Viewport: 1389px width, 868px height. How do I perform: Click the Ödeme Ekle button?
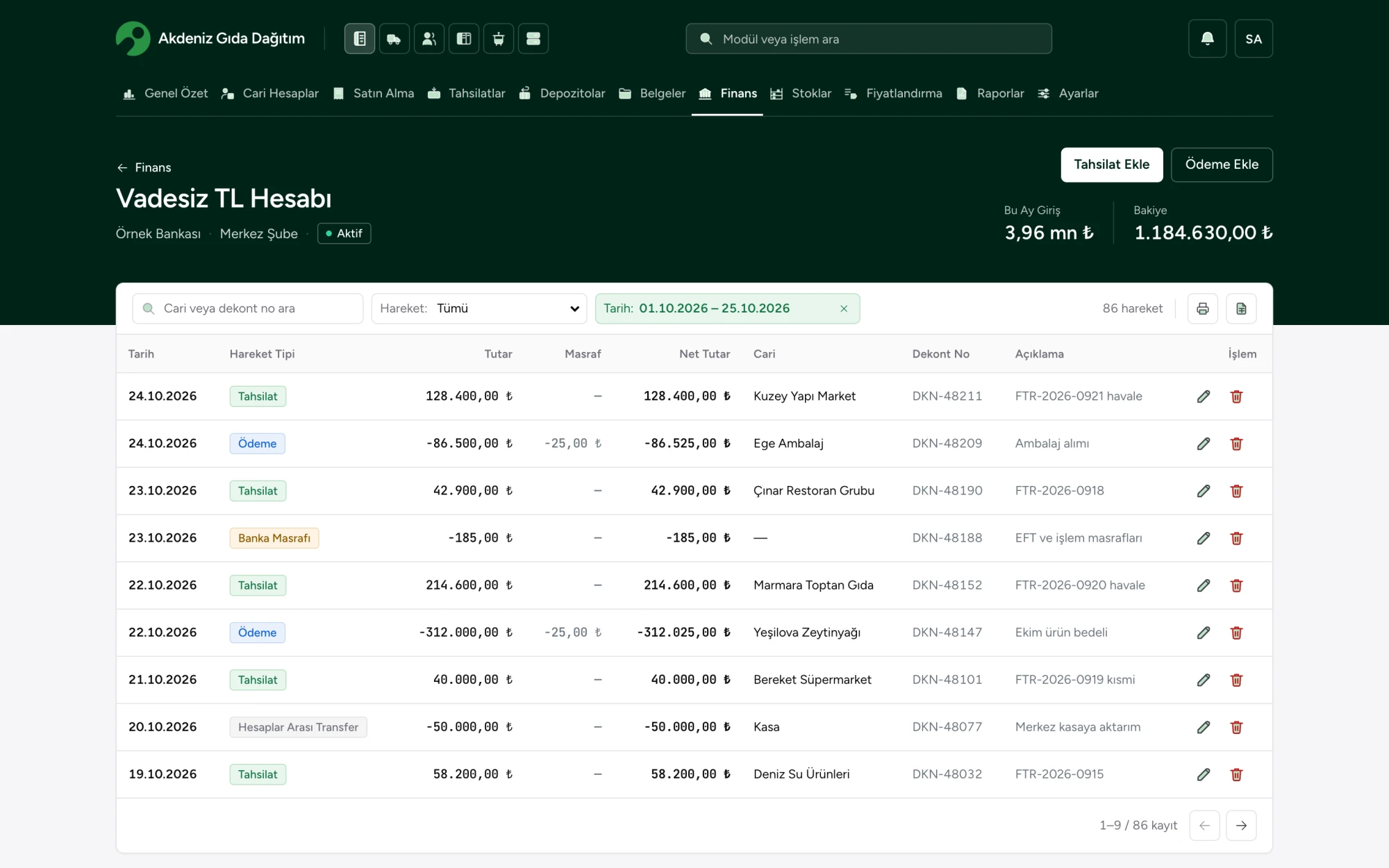1222,165
